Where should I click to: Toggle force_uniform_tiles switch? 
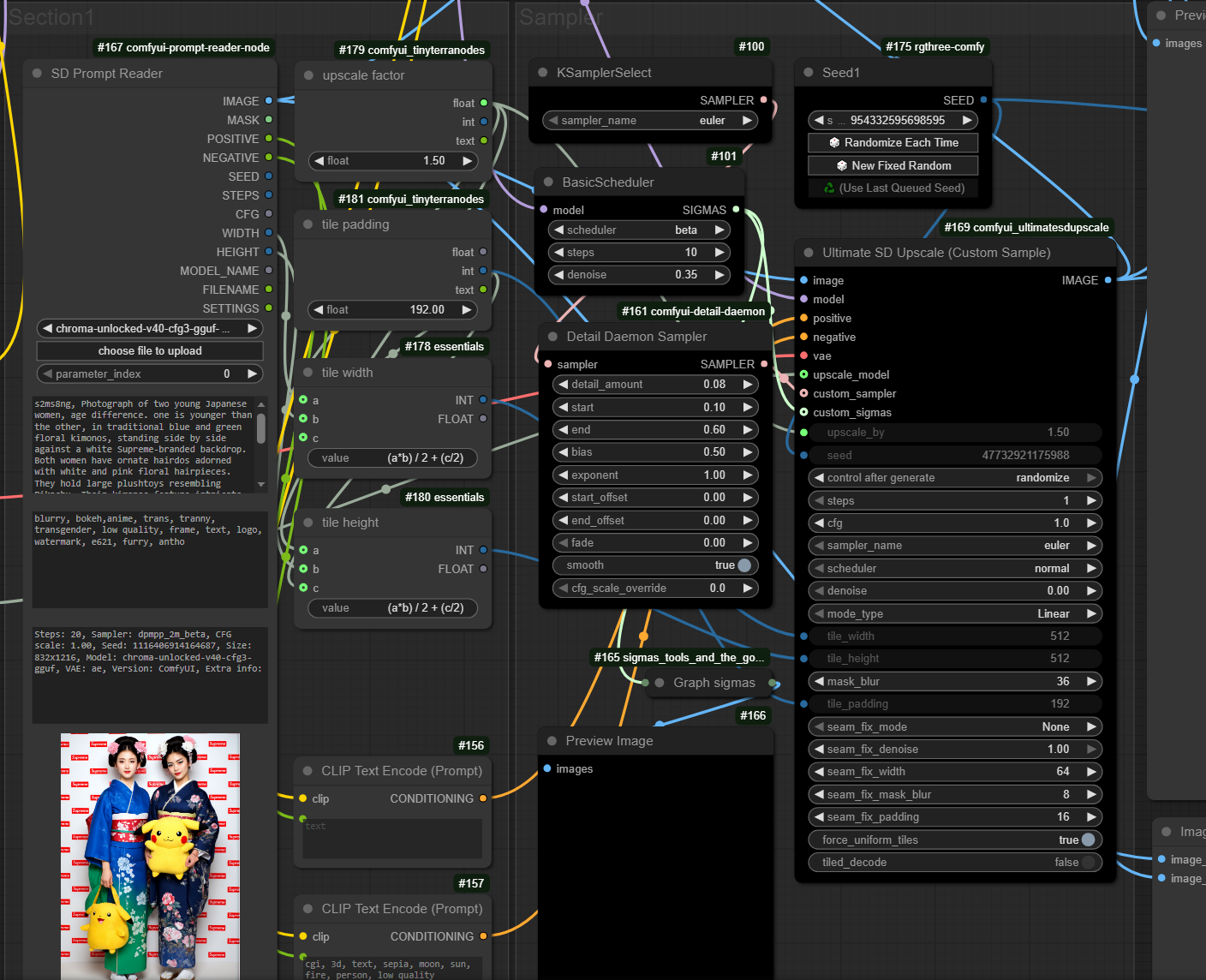pos(1089,840)
